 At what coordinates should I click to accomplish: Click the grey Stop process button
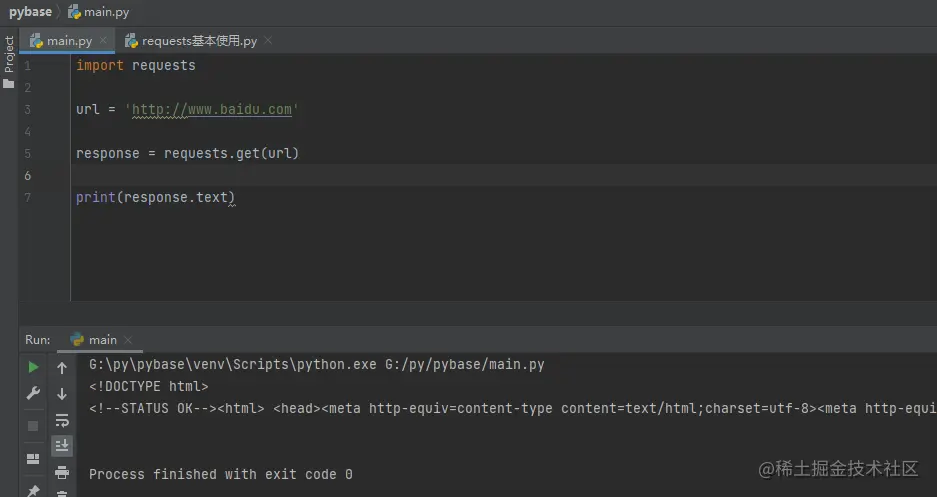point(33,426)
